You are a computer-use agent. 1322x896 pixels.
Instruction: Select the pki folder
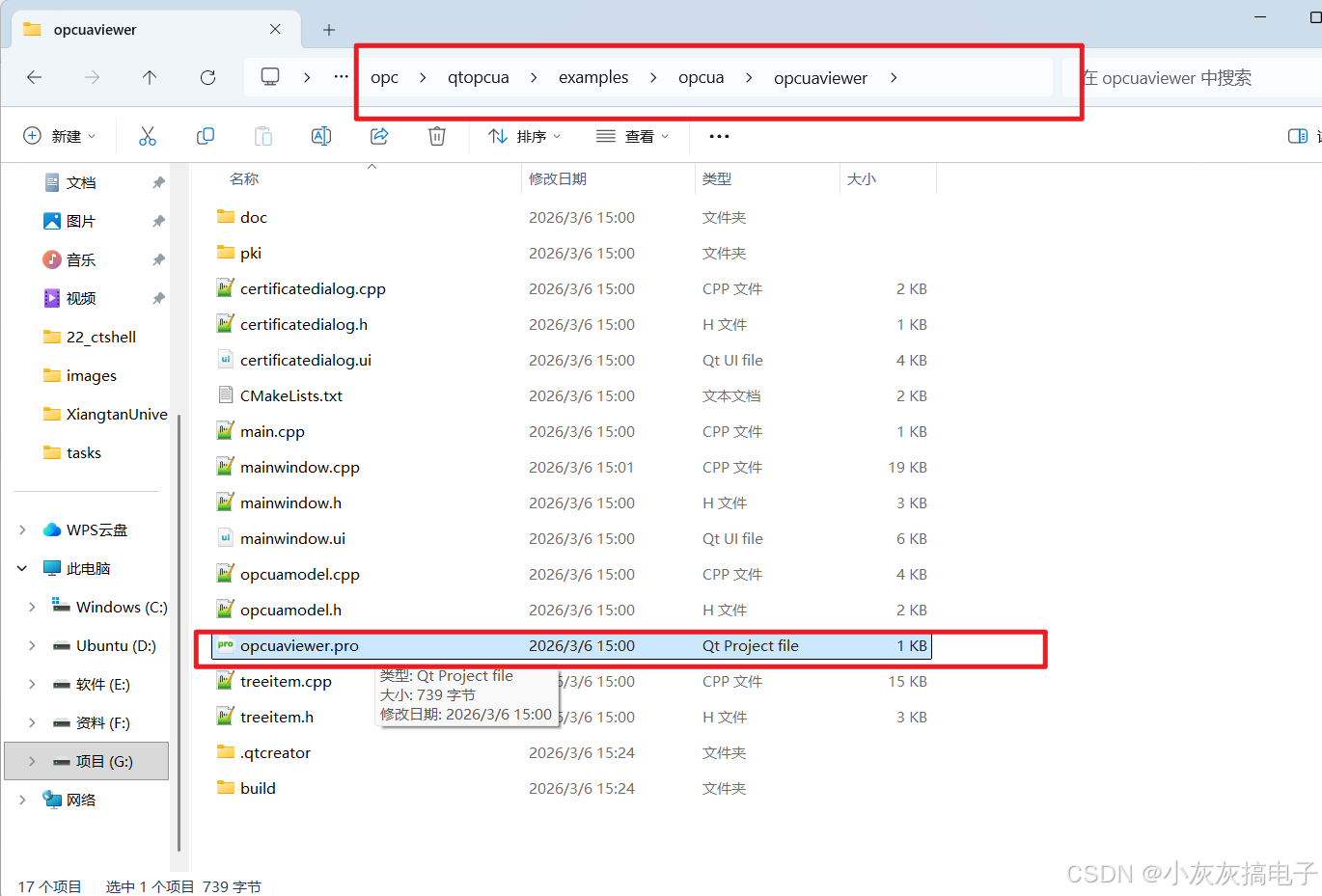click(x=571, y=253)
